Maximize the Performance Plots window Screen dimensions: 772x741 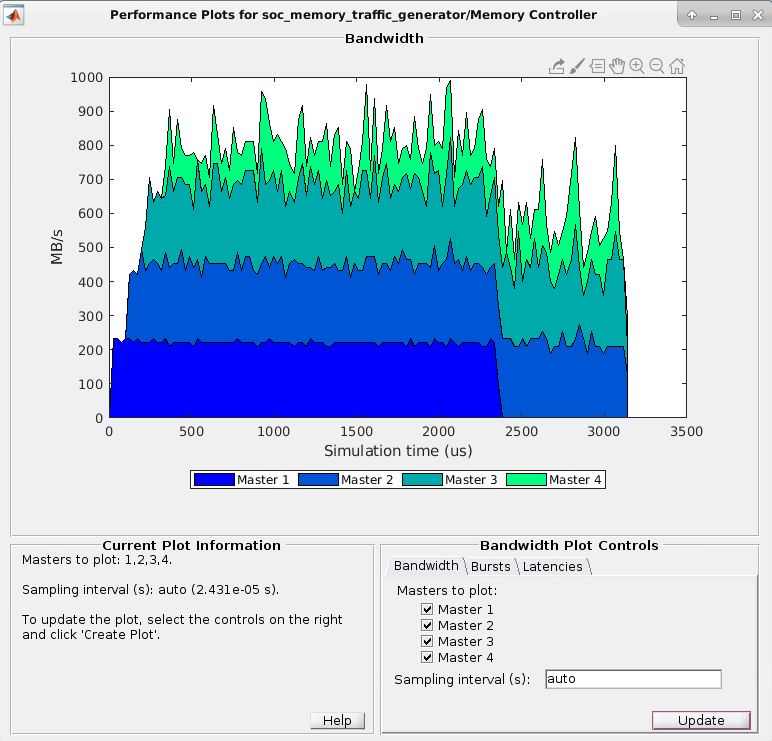(736, 15)
